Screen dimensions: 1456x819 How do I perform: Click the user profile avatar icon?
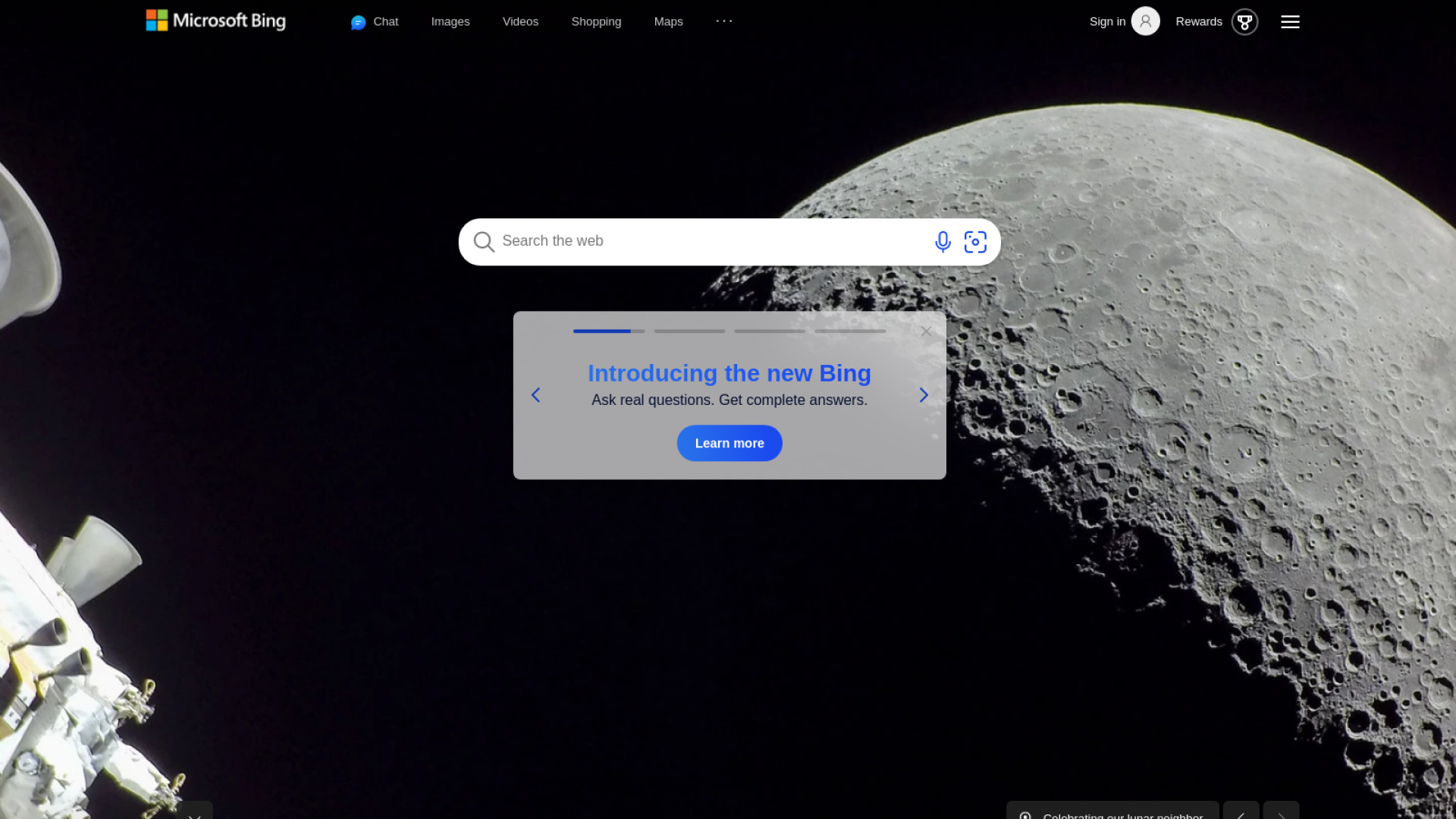[x=1145, y=21]
